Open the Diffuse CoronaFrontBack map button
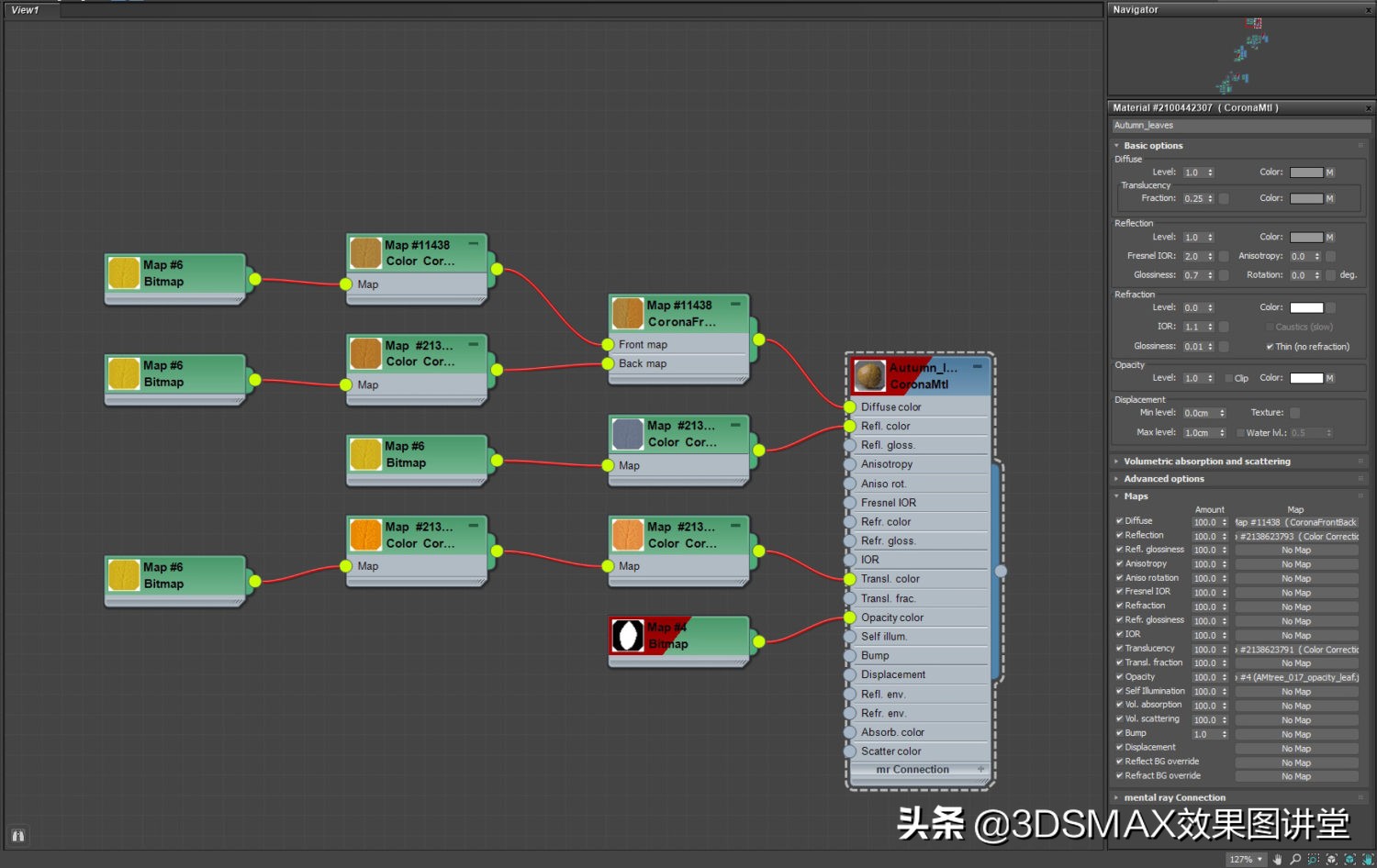 coord(1295,522)
